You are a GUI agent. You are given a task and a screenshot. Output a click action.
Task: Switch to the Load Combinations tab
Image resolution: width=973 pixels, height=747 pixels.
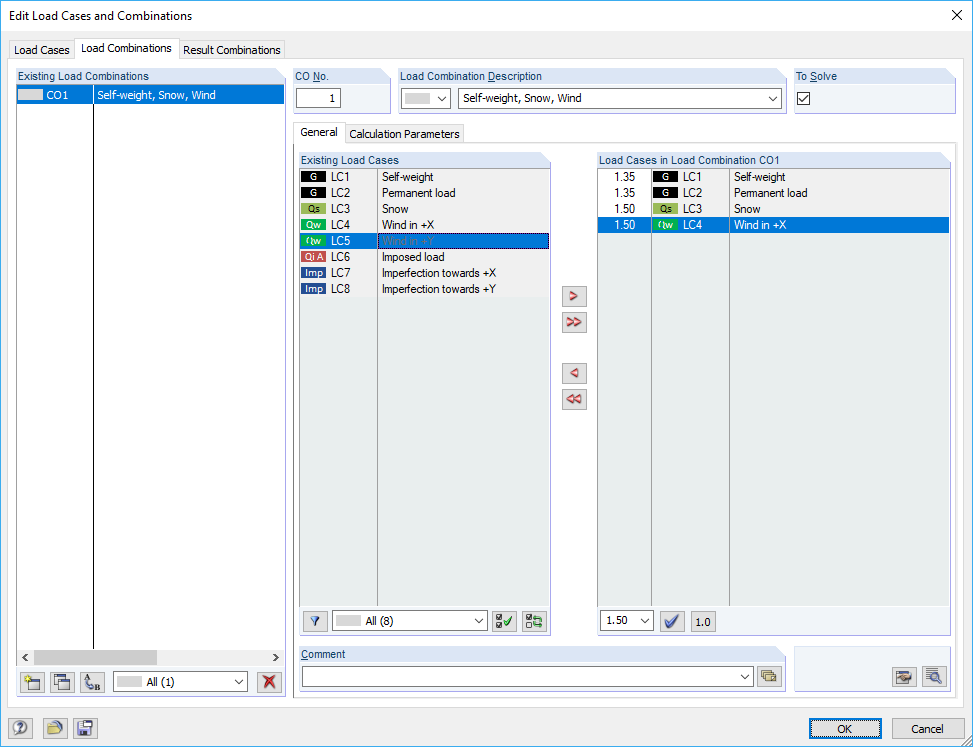[127, 48]
